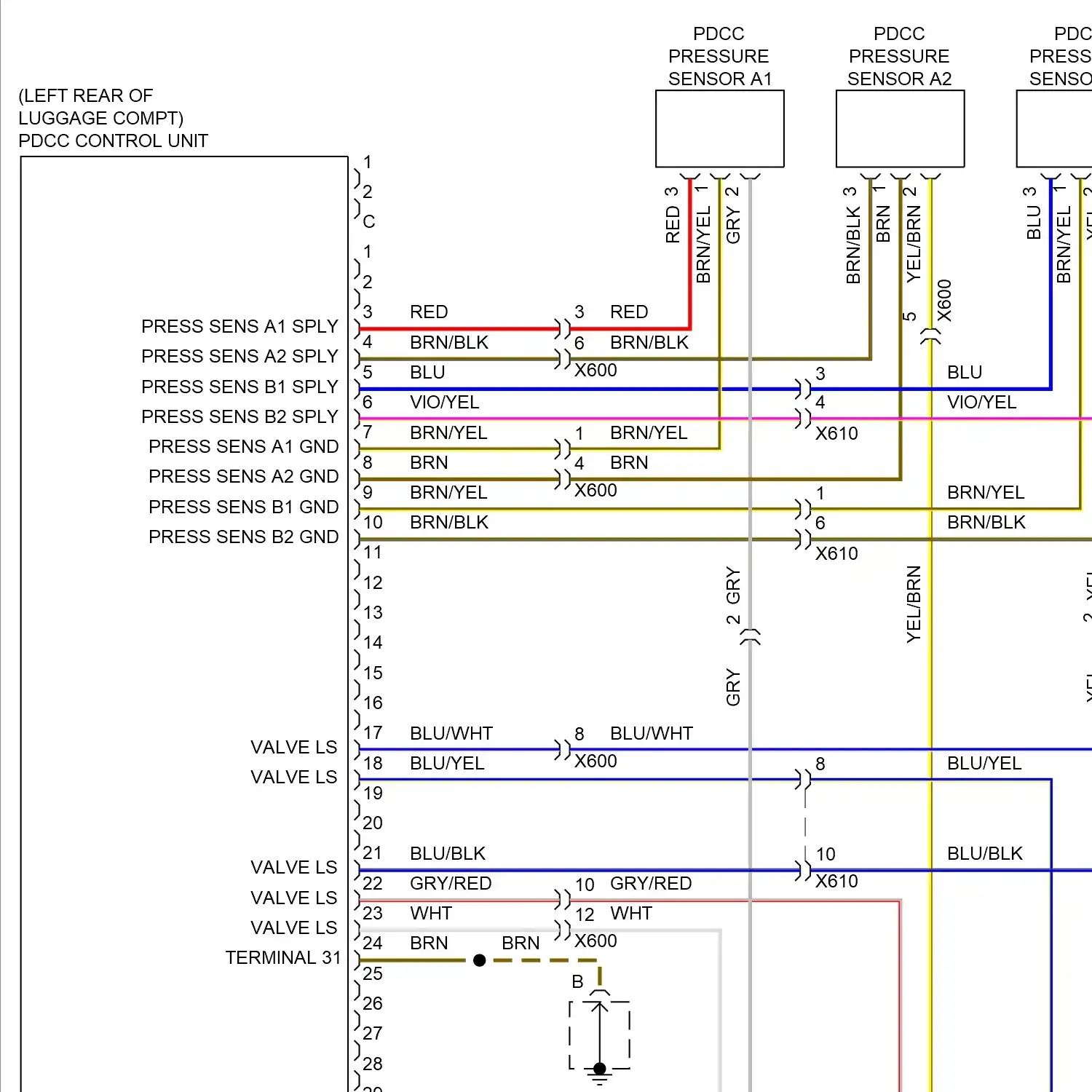This screenshot has width=1092, height=1092.
Task: Click the X610 label below BLU/BLK connector pin 10
Action: 836,881
